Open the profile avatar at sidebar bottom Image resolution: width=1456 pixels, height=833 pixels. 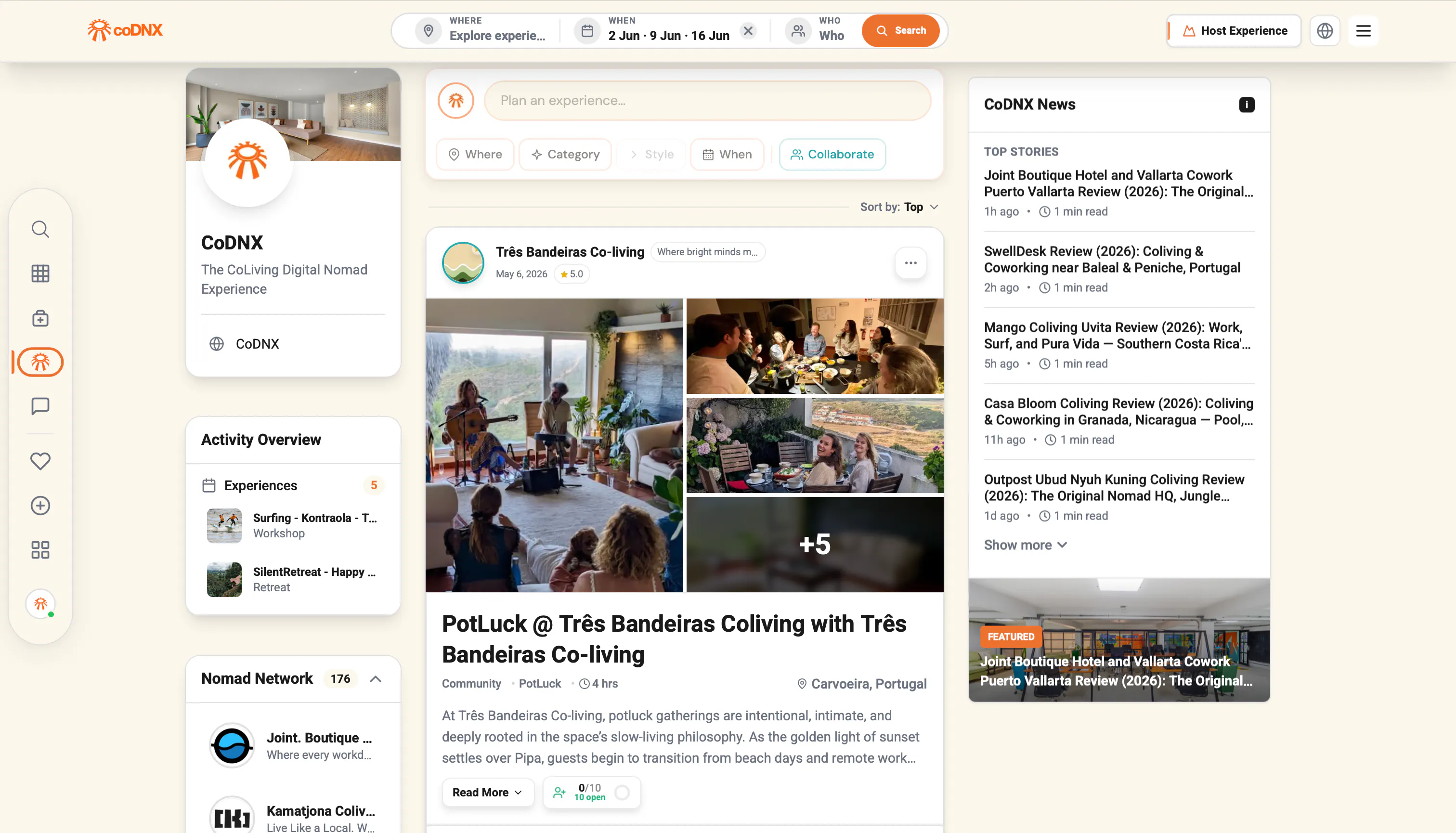40,604
